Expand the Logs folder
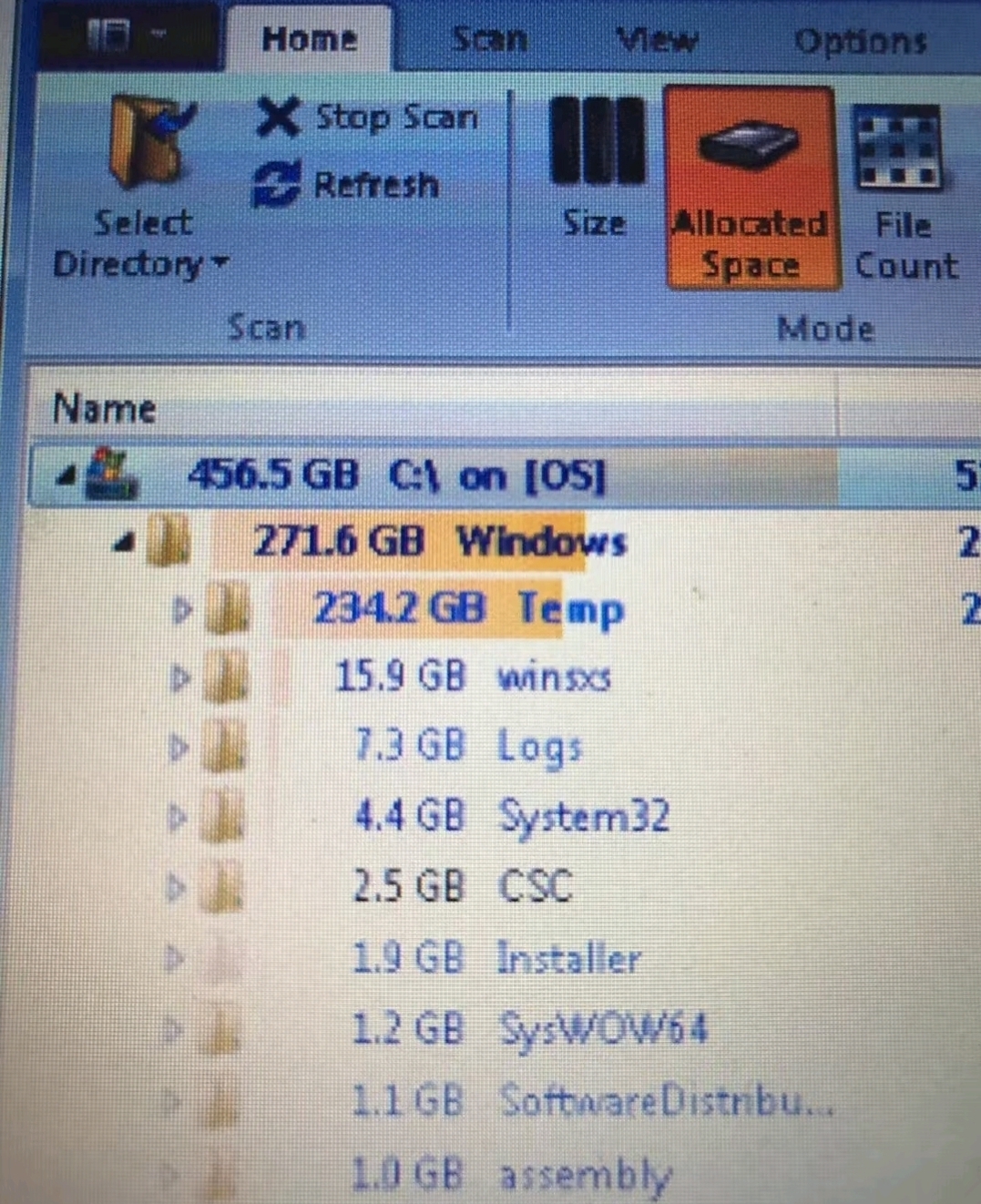This screenshot has height=1204, width=981. 179,747
